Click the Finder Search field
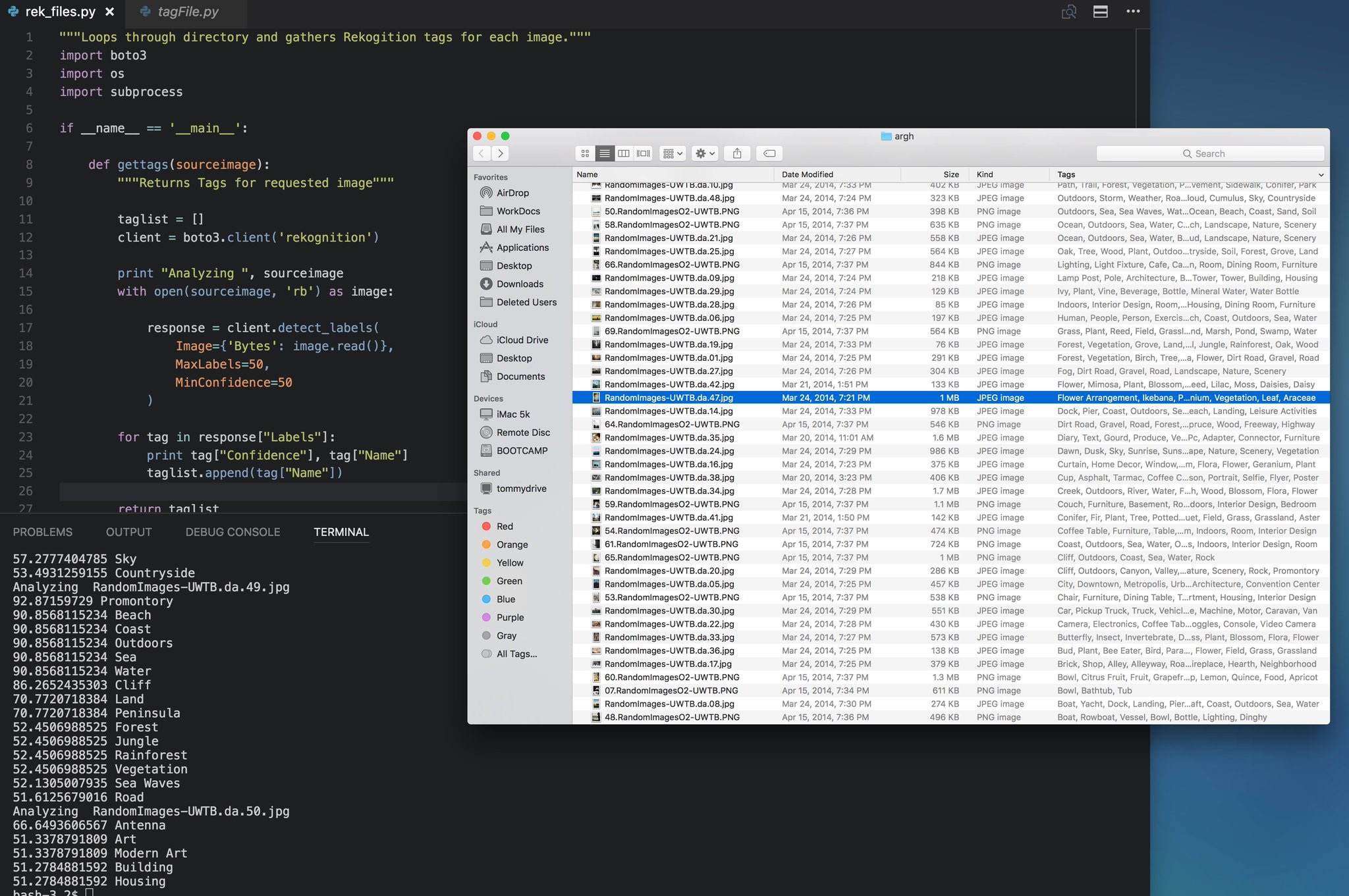1349x896 pixels. 1210,153
